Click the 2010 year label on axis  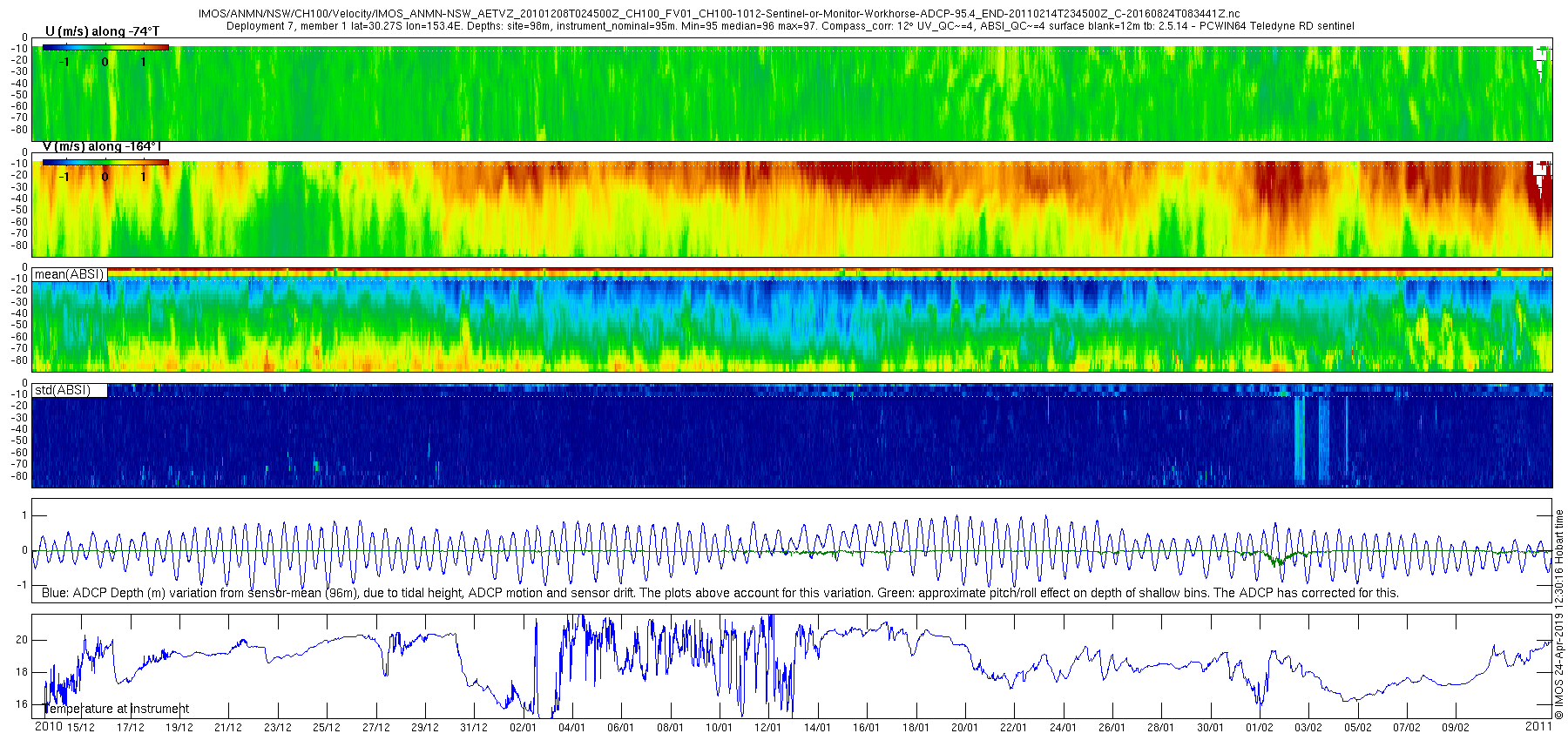pyautogui.click(x=48, y=727)
